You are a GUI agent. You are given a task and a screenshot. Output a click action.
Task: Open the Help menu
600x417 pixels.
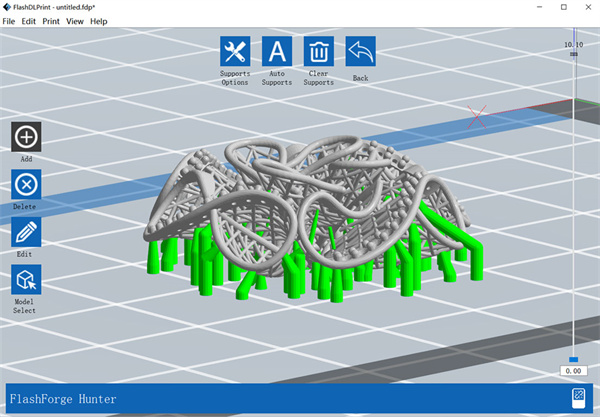click(99, 21)
